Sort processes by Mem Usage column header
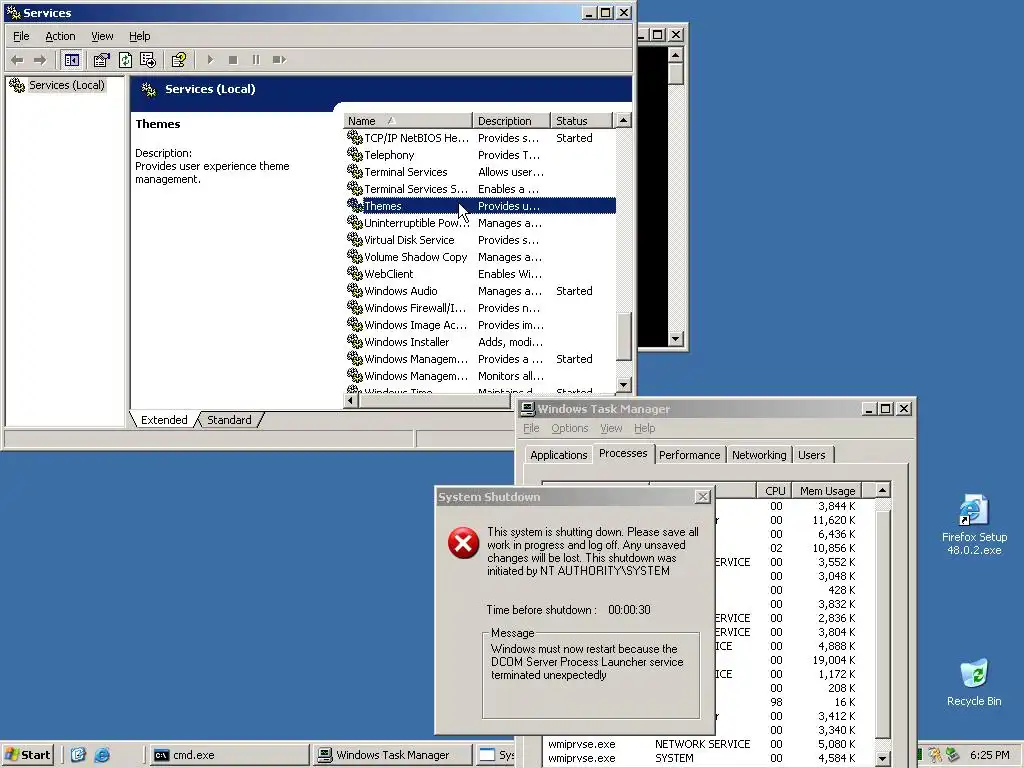 click(x=827, y=490)
